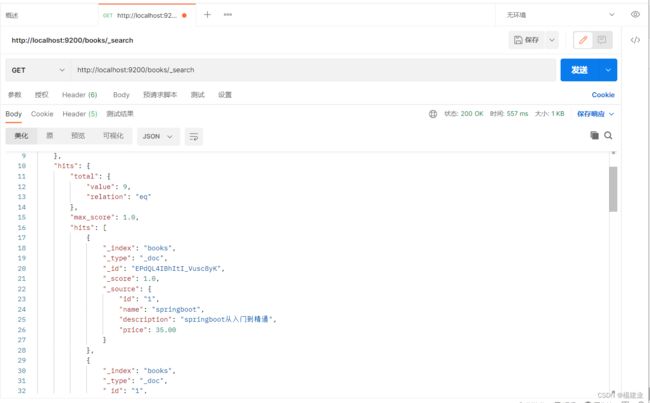Open the code snippet </> icon
The height and width of the screenshot is (403, 650).
click(x=635, y=40)
